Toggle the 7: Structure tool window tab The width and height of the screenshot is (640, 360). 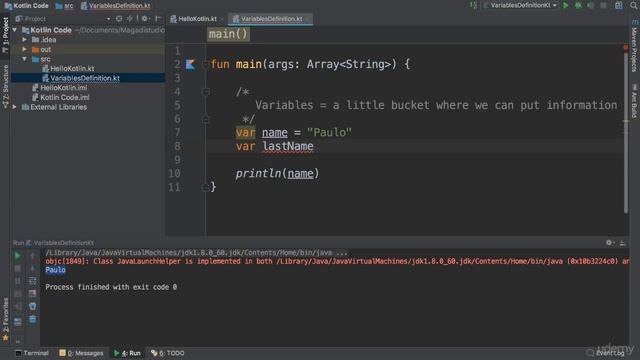5,87
